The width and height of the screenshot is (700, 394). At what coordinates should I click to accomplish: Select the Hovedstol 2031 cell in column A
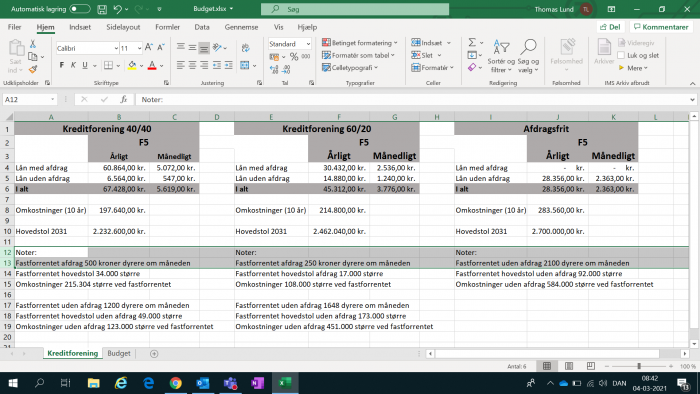pyautogui.click(x=51, y=232)
